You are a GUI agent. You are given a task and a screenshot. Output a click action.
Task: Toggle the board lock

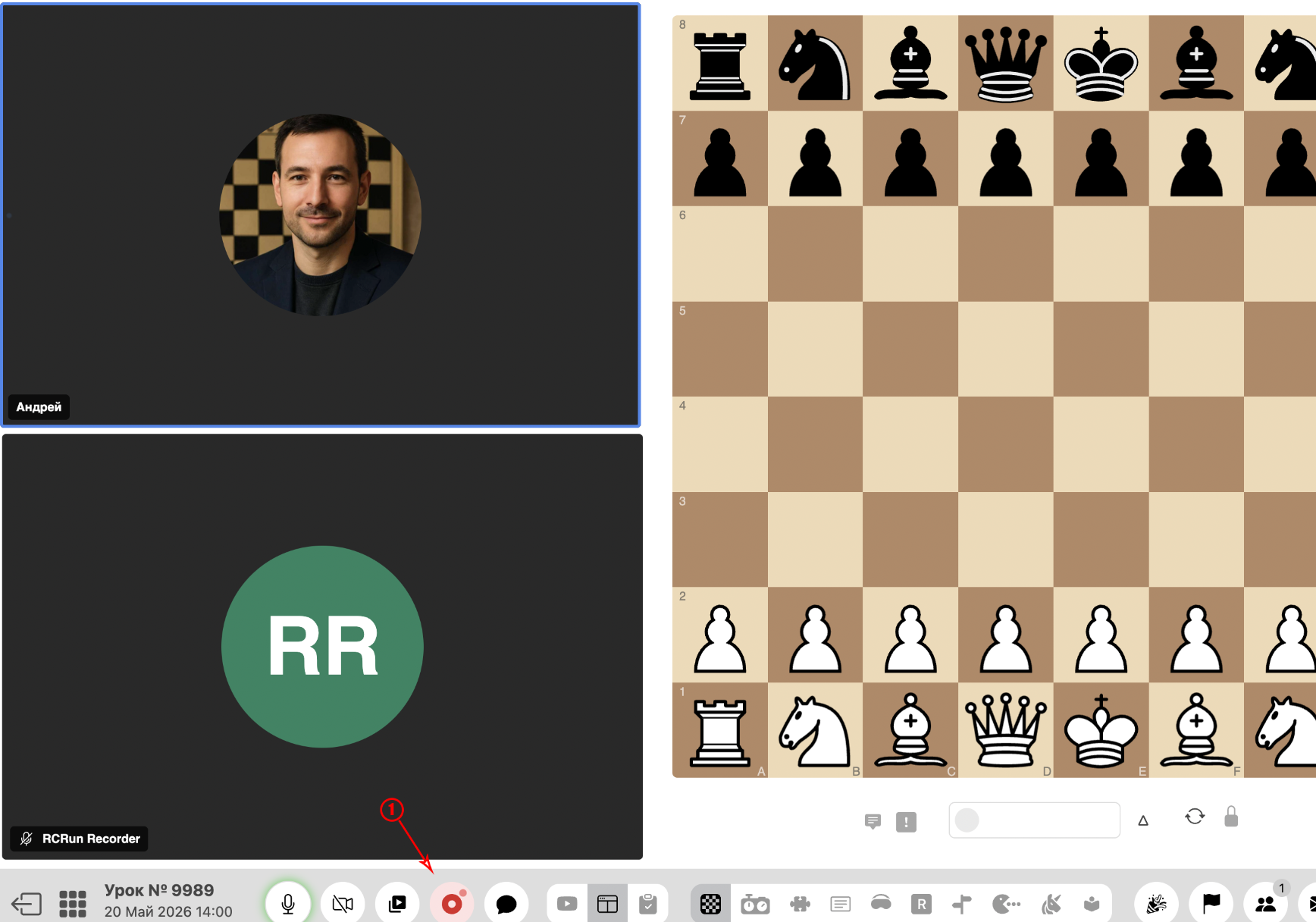pos(1231,816)
